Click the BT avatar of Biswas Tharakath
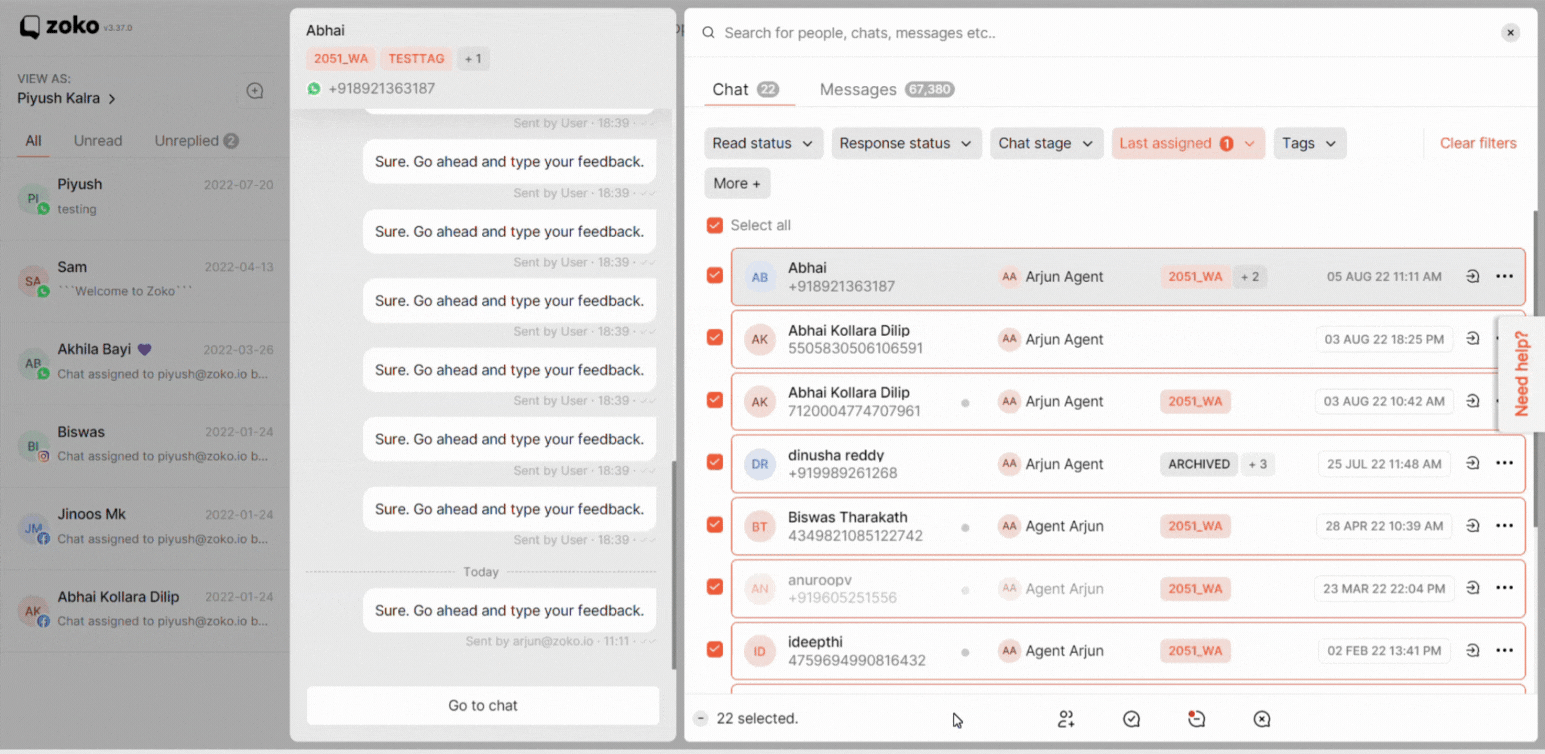Viewport: 1545px width, 754px height. pos(760,526)
